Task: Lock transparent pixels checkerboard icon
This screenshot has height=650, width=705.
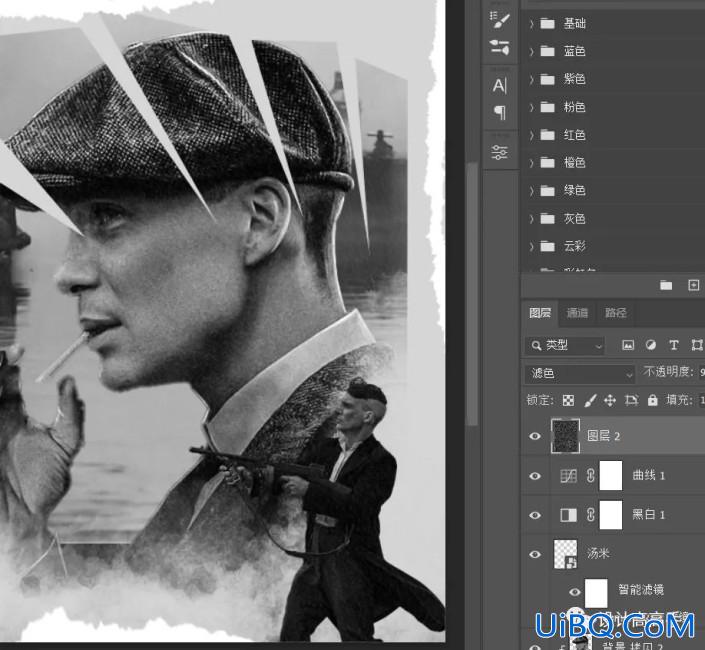Action: coord(568,400)
